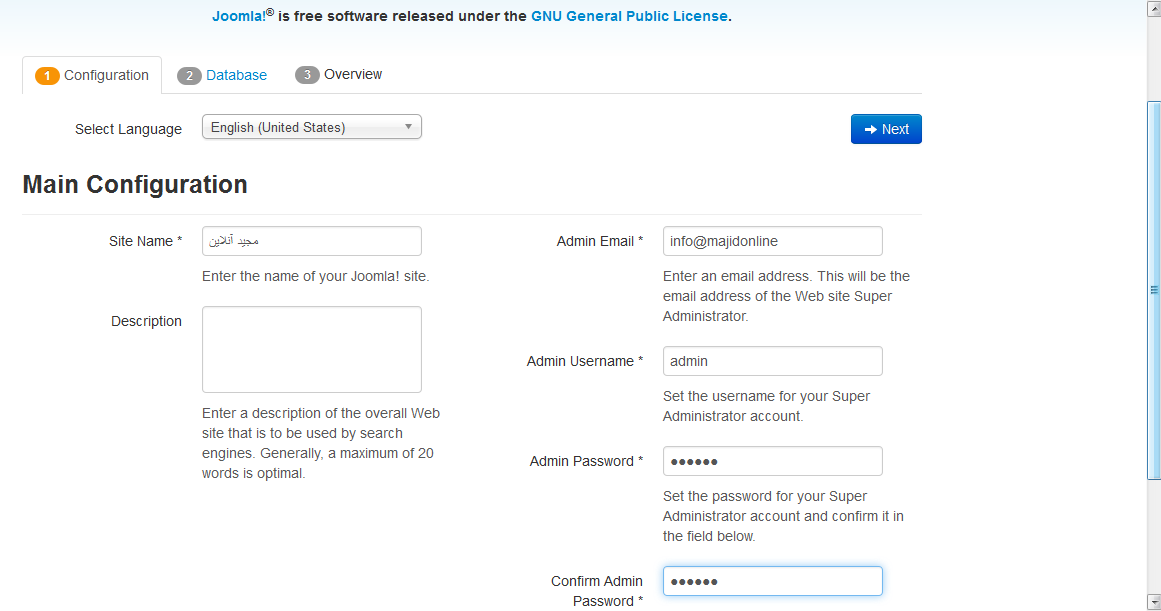This screenshot has width=1161, height=611.
Task: Open the Select Language dropdown
Action: coord(312,127)
